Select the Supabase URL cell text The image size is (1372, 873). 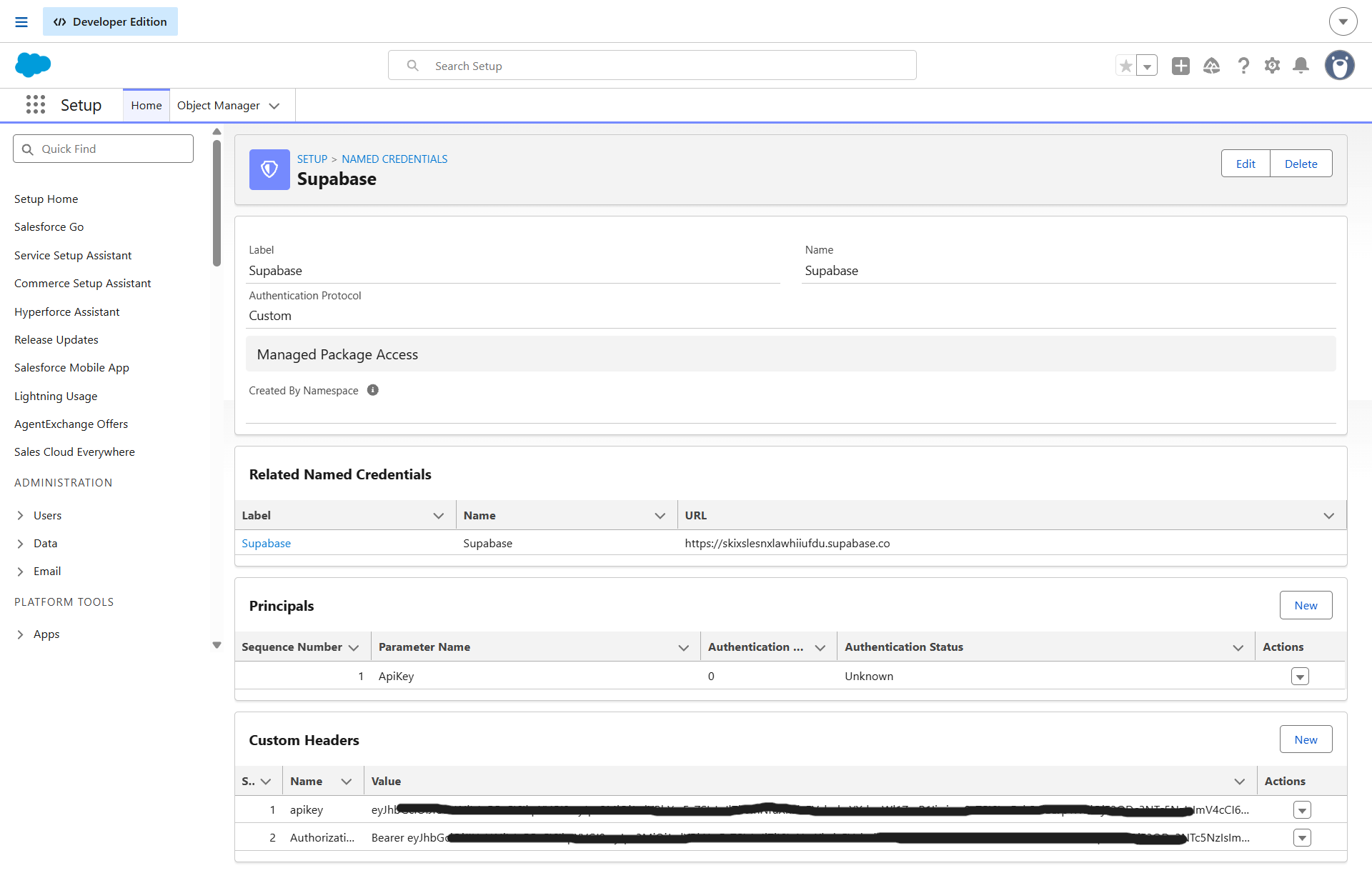[787, 543]
